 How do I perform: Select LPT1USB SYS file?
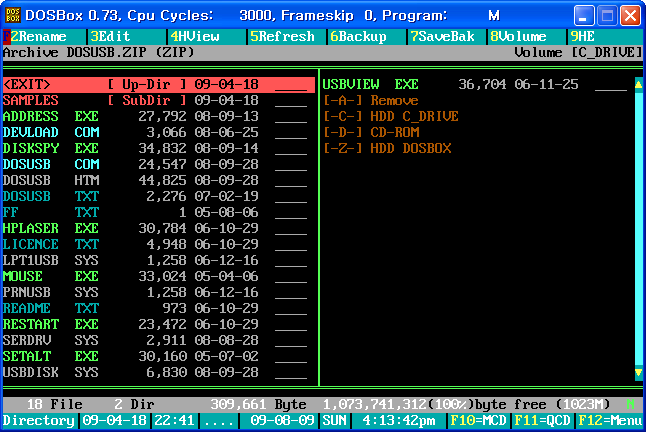[x=155, y=260]
